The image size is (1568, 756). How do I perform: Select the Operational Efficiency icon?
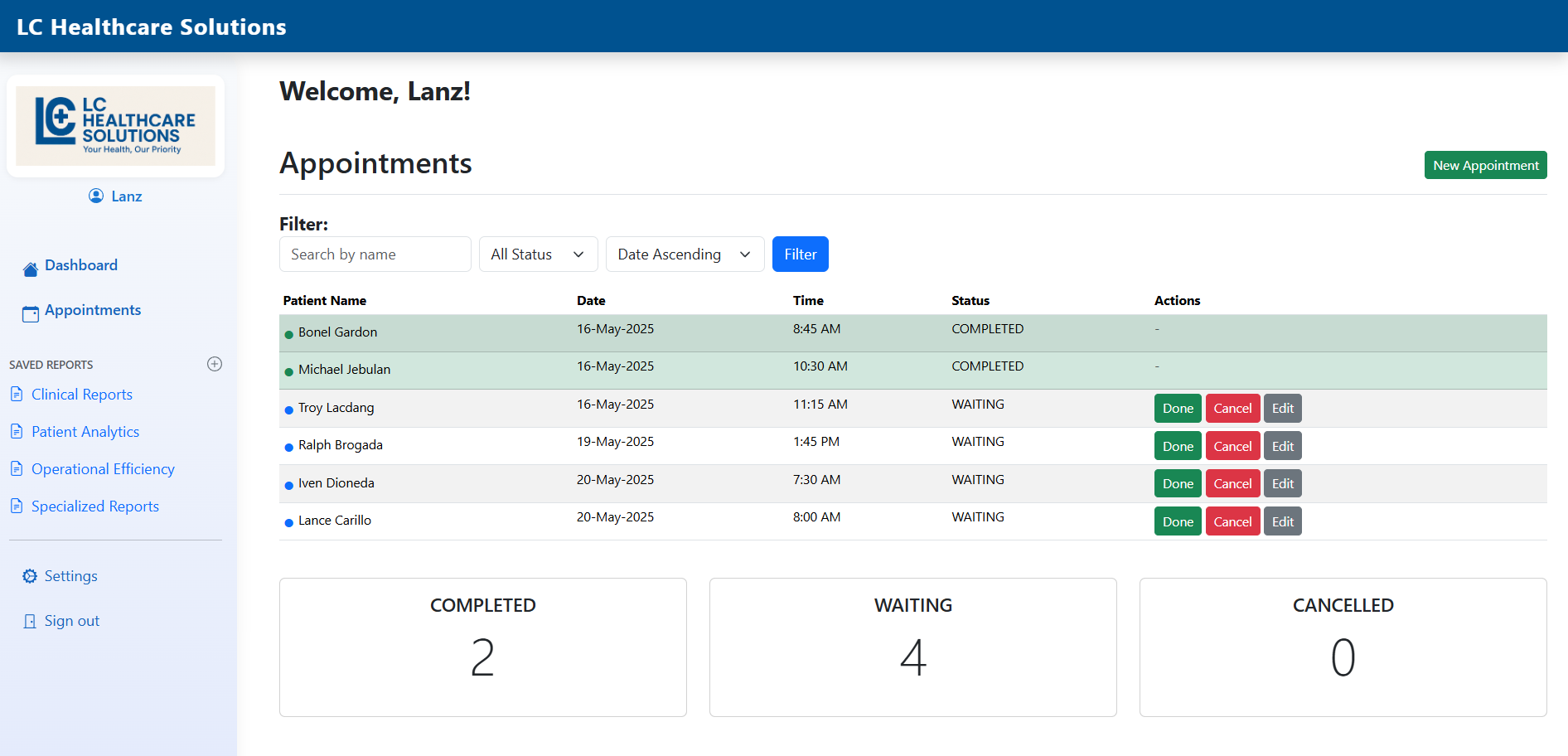17,468
